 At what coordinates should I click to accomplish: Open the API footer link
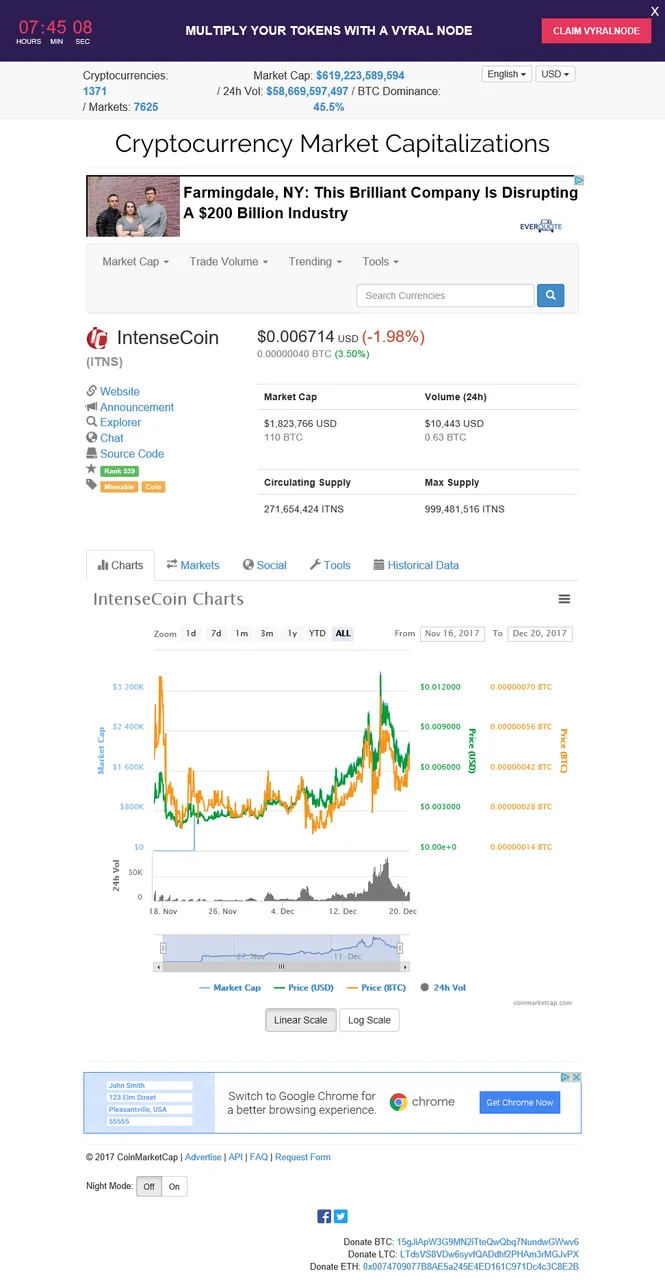click(x=236, y=1157)
